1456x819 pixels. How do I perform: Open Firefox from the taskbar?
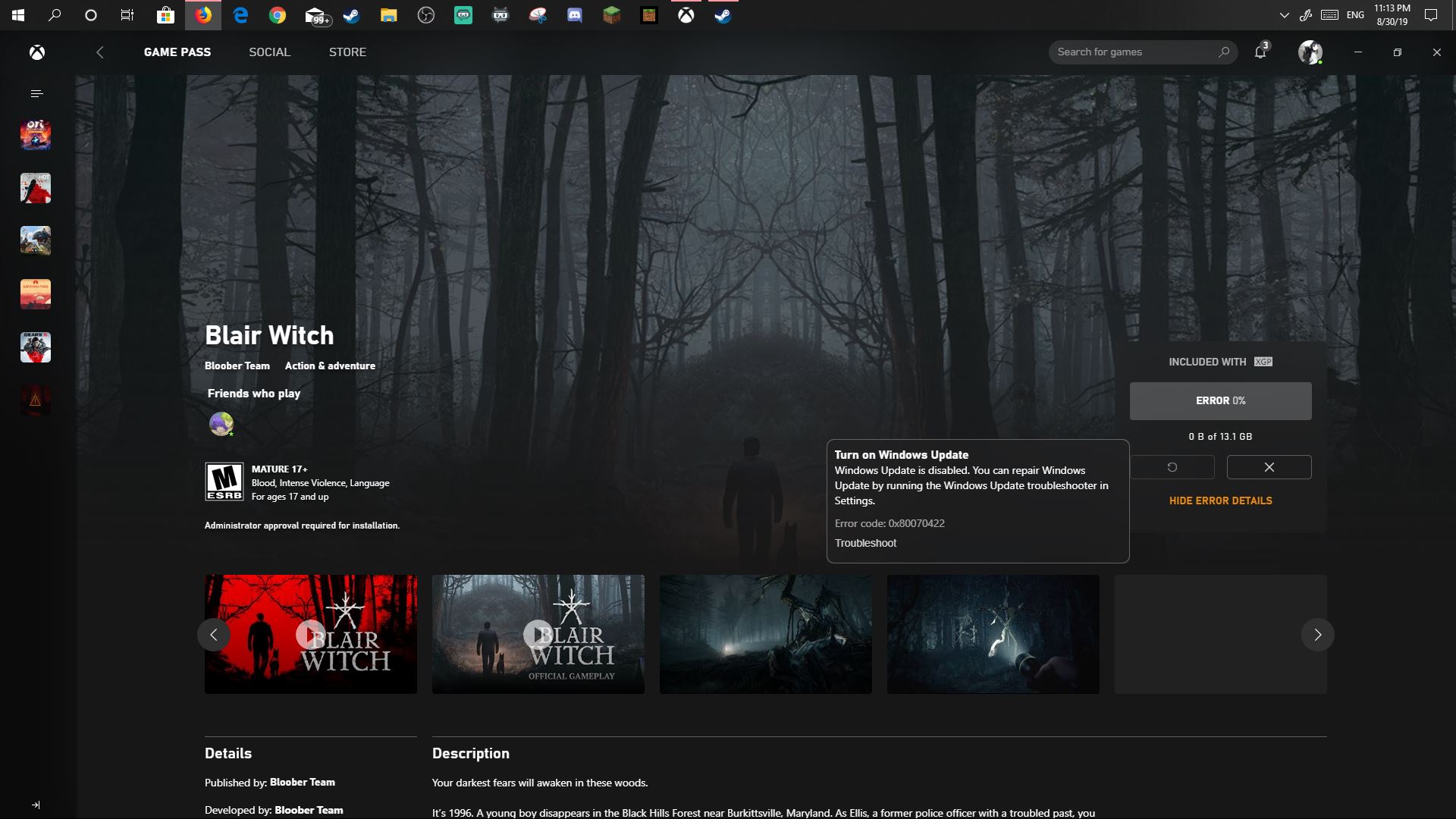(202, 15)
